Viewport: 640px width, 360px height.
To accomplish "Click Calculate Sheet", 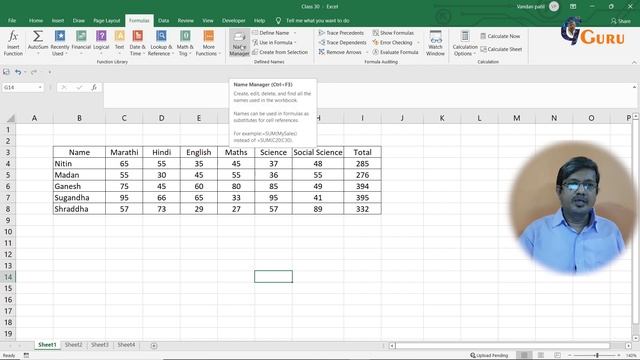I will pyautogui.click(x=501, y=49).
